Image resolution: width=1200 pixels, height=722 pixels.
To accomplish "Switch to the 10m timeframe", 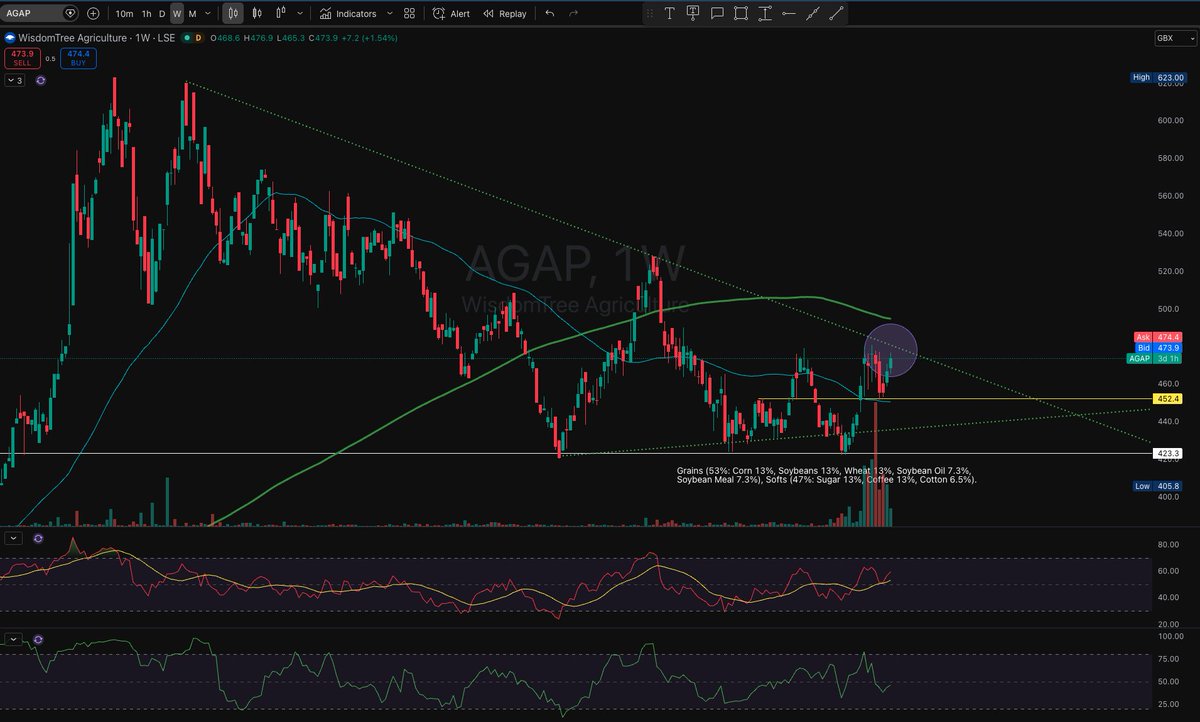I will [x=124, y=14].
